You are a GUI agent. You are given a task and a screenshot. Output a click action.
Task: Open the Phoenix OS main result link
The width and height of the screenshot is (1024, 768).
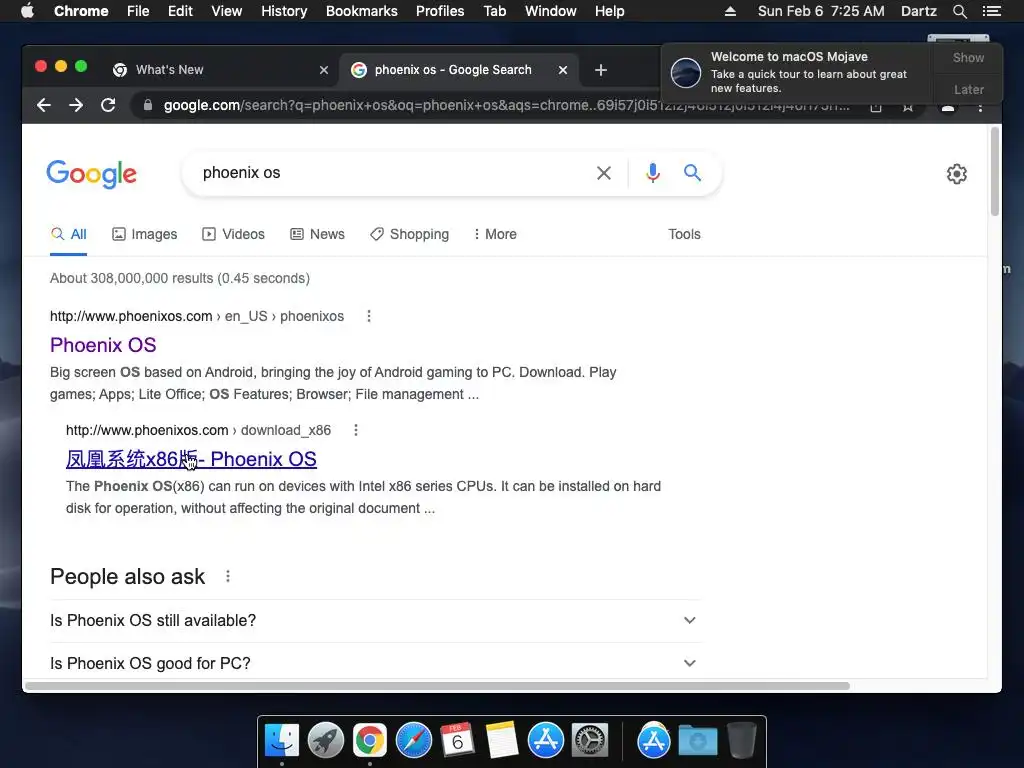pyautogui.click(x=103, y=345)
